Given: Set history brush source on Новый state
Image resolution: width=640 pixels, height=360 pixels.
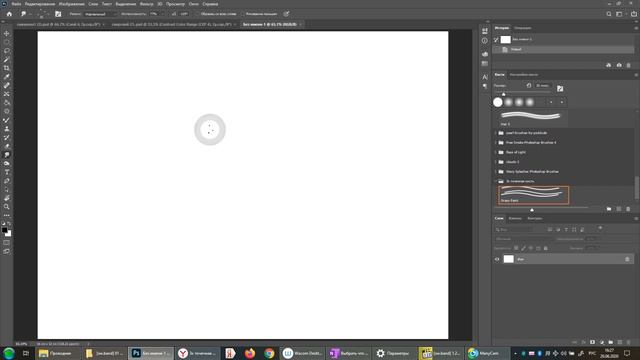Looking at the screenshot, I should [496, 49].
